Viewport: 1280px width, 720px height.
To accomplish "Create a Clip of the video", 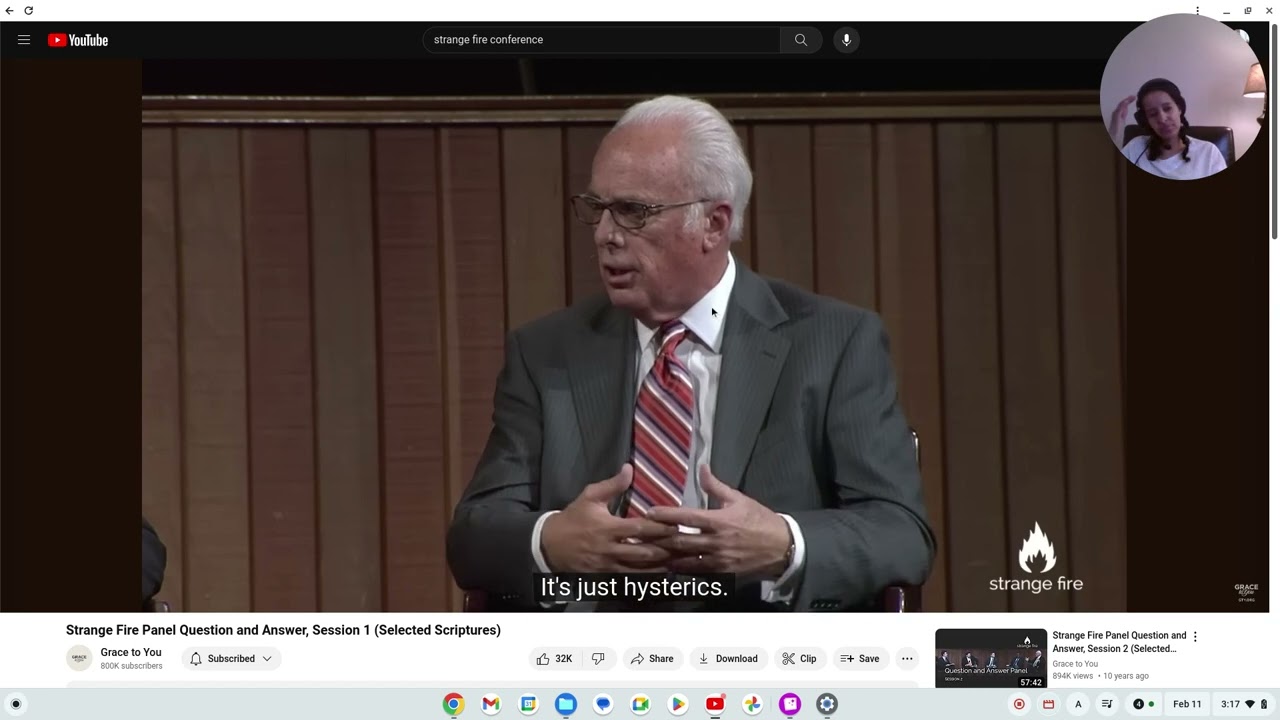I will point(799,659).
